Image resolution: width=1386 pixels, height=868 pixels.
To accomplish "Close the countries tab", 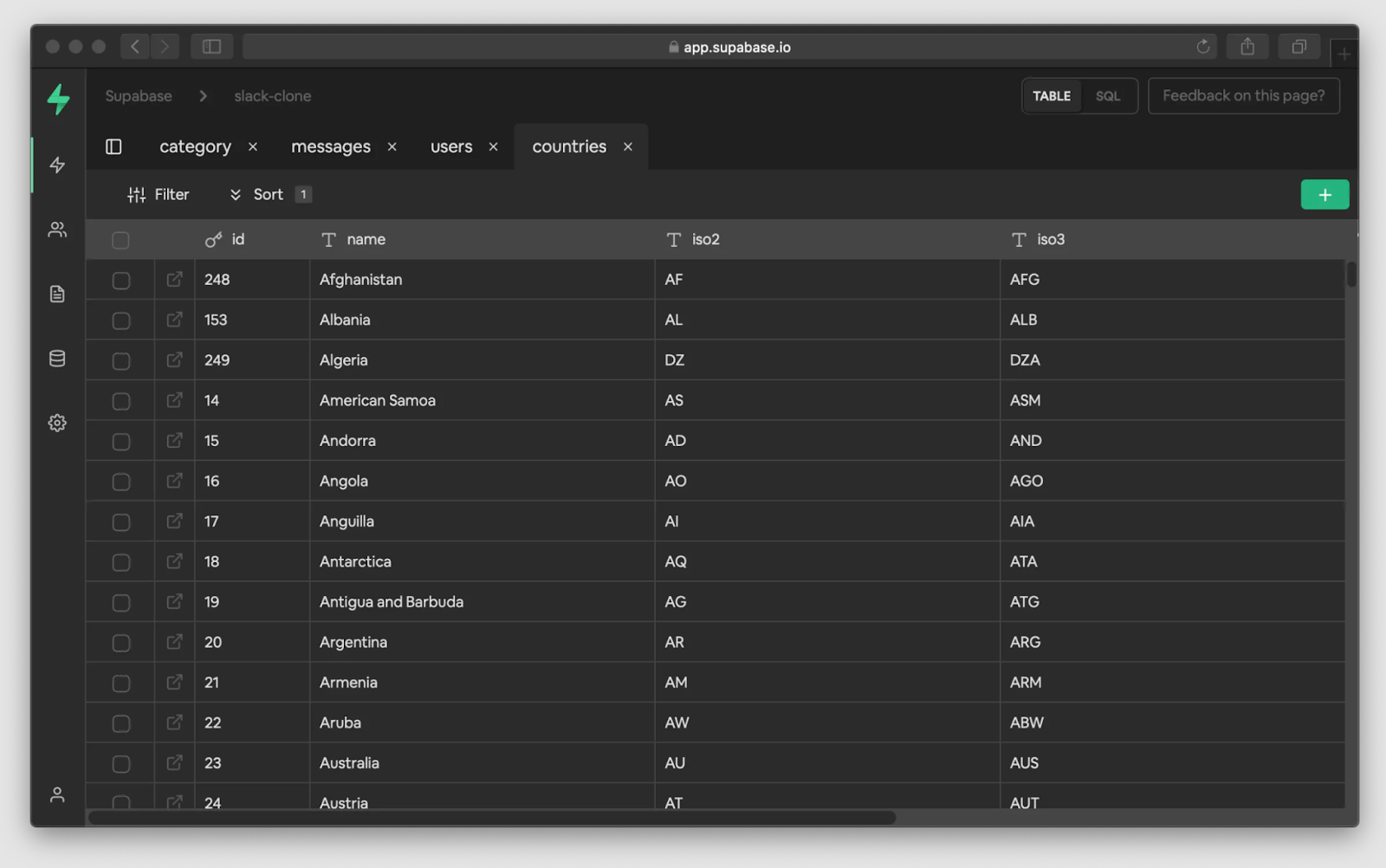I will coord(628,146).
